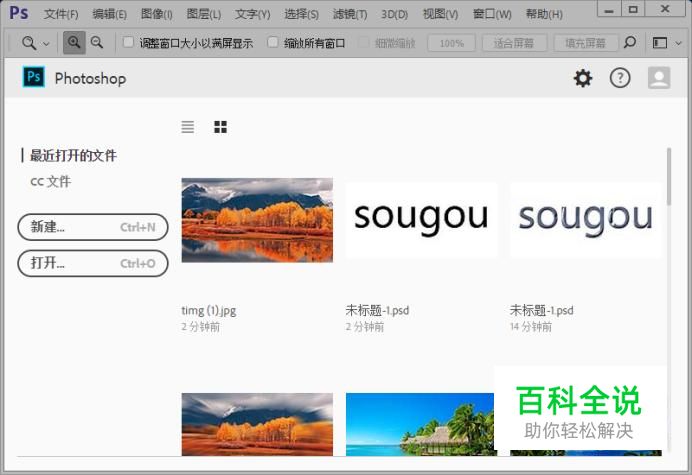692x475 pixels.
Task: Click the 打开... button
Action: [x=93, y=264]
